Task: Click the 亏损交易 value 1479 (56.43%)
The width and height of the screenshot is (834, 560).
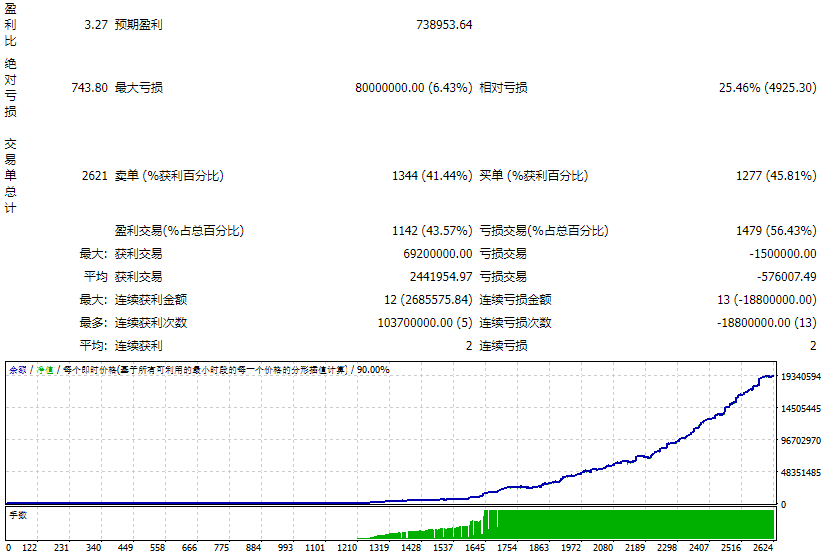Action: [x=776, y=231]
